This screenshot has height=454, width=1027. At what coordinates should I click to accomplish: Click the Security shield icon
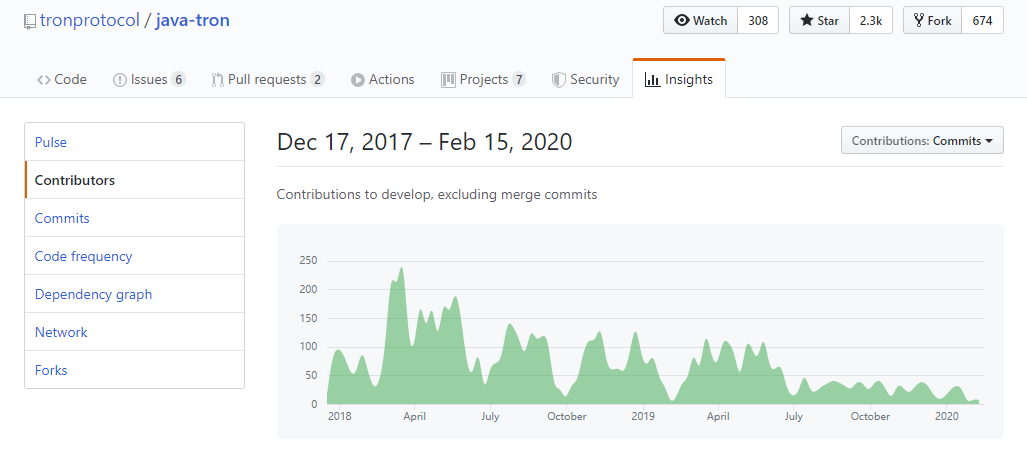point(559,80)
